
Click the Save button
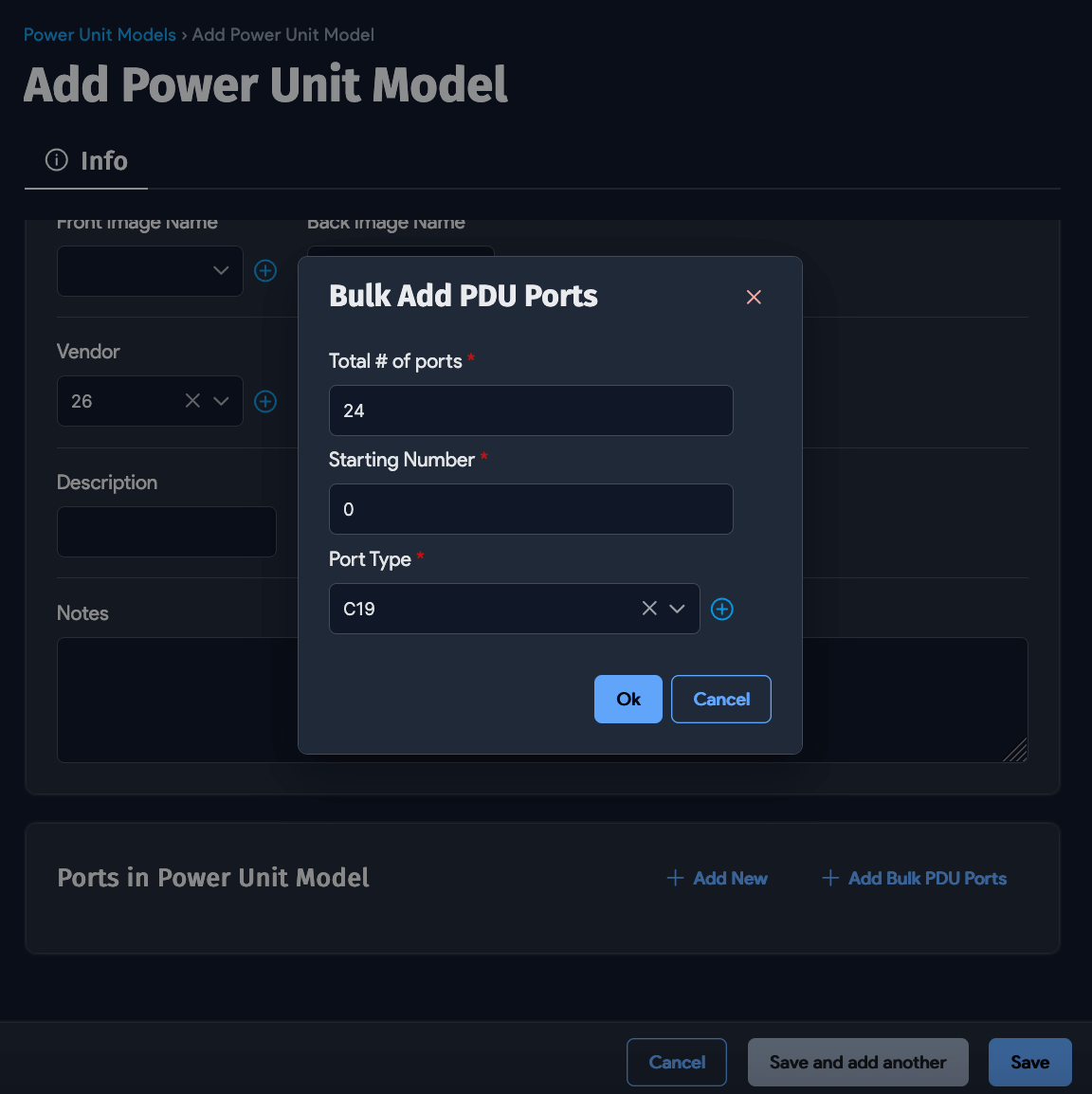tap(1029, 1062)
